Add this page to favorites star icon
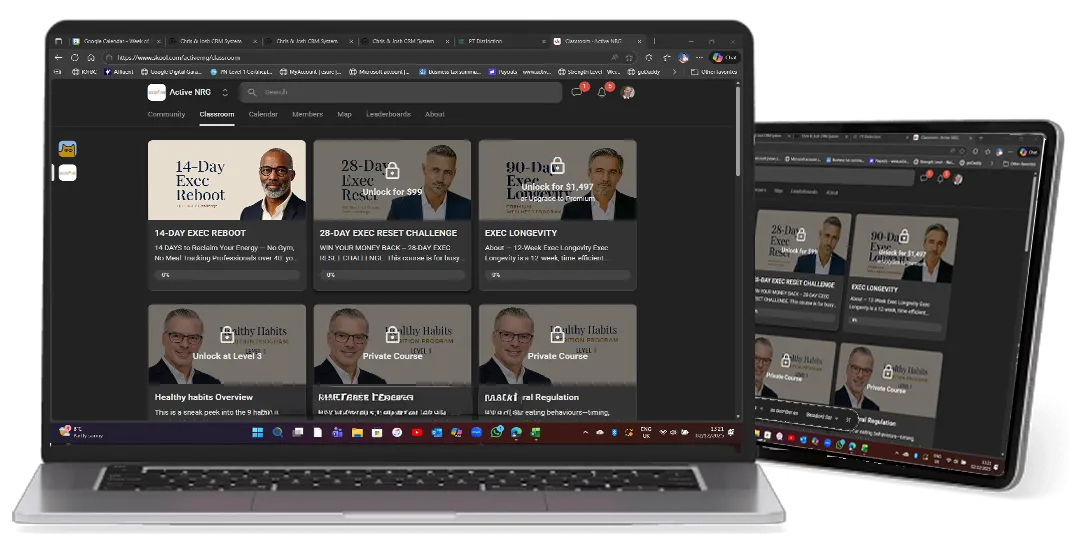 click(630, 58)
